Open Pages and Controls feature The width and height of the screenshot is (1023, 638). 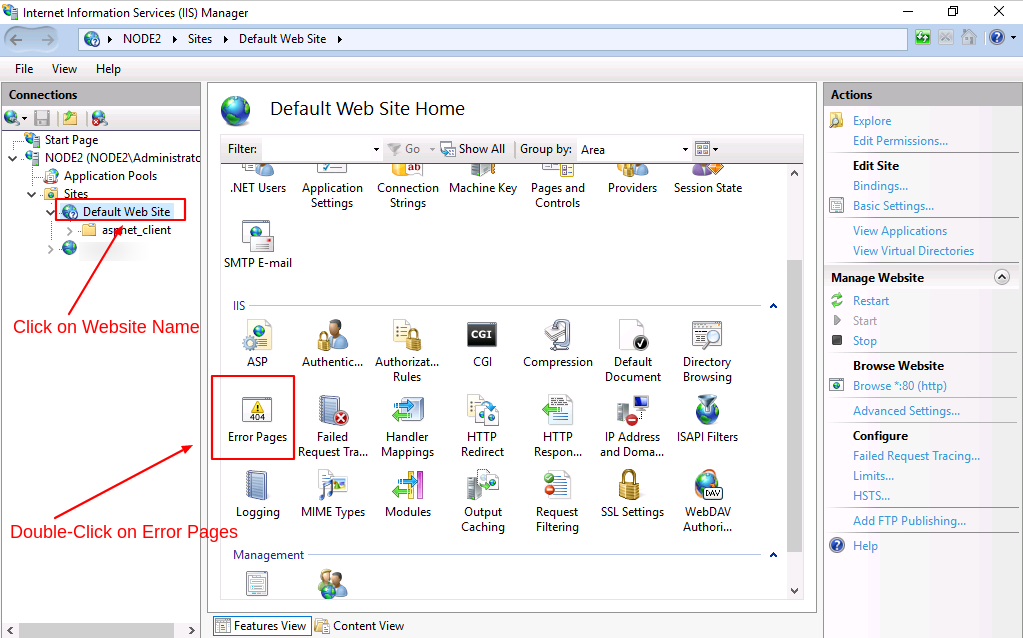click(x=558, y=188)
